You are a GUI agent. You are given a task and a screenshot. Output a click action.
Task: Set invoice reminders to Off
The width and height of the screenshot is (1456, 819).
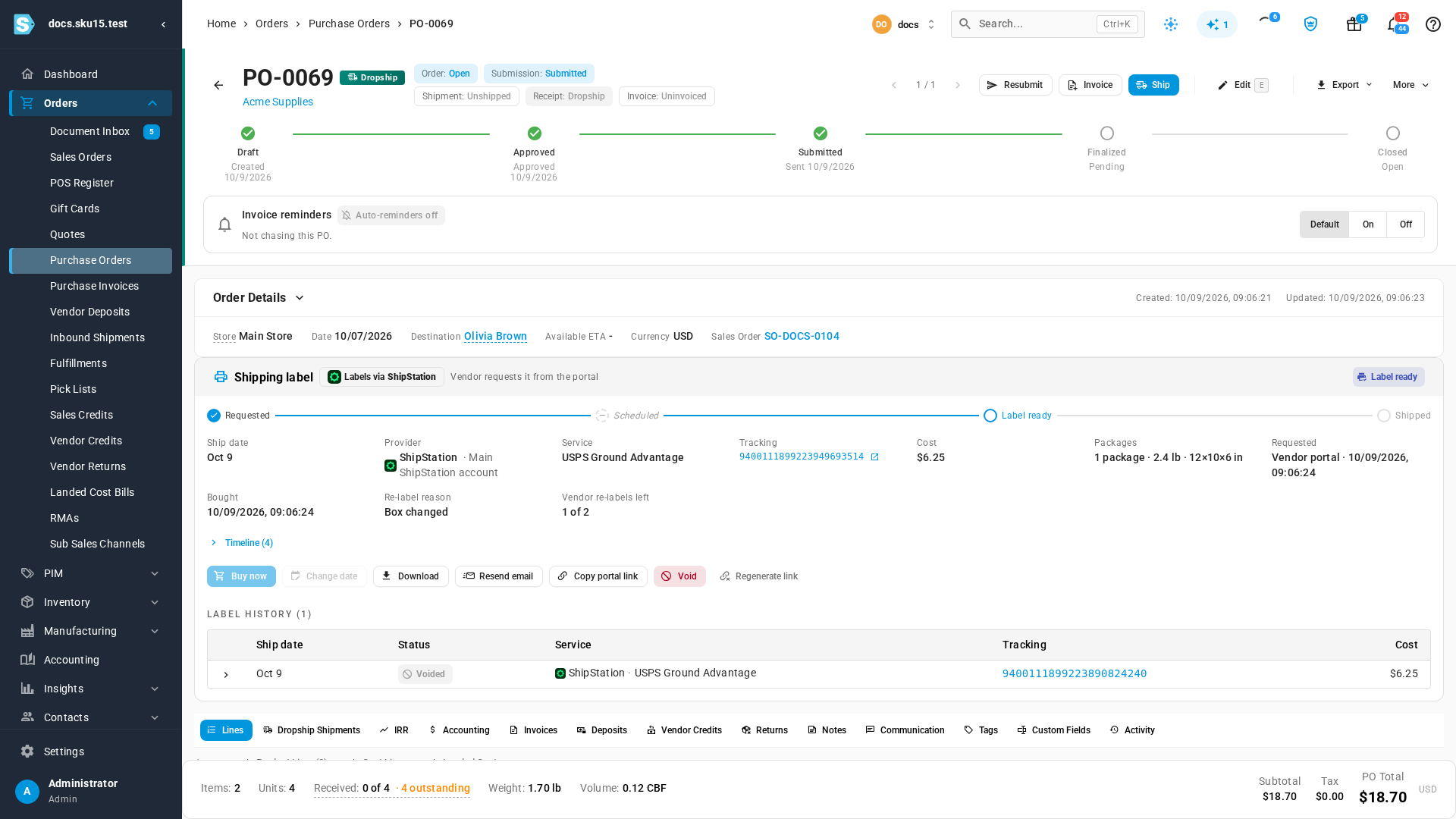[x=1405, y=224]
